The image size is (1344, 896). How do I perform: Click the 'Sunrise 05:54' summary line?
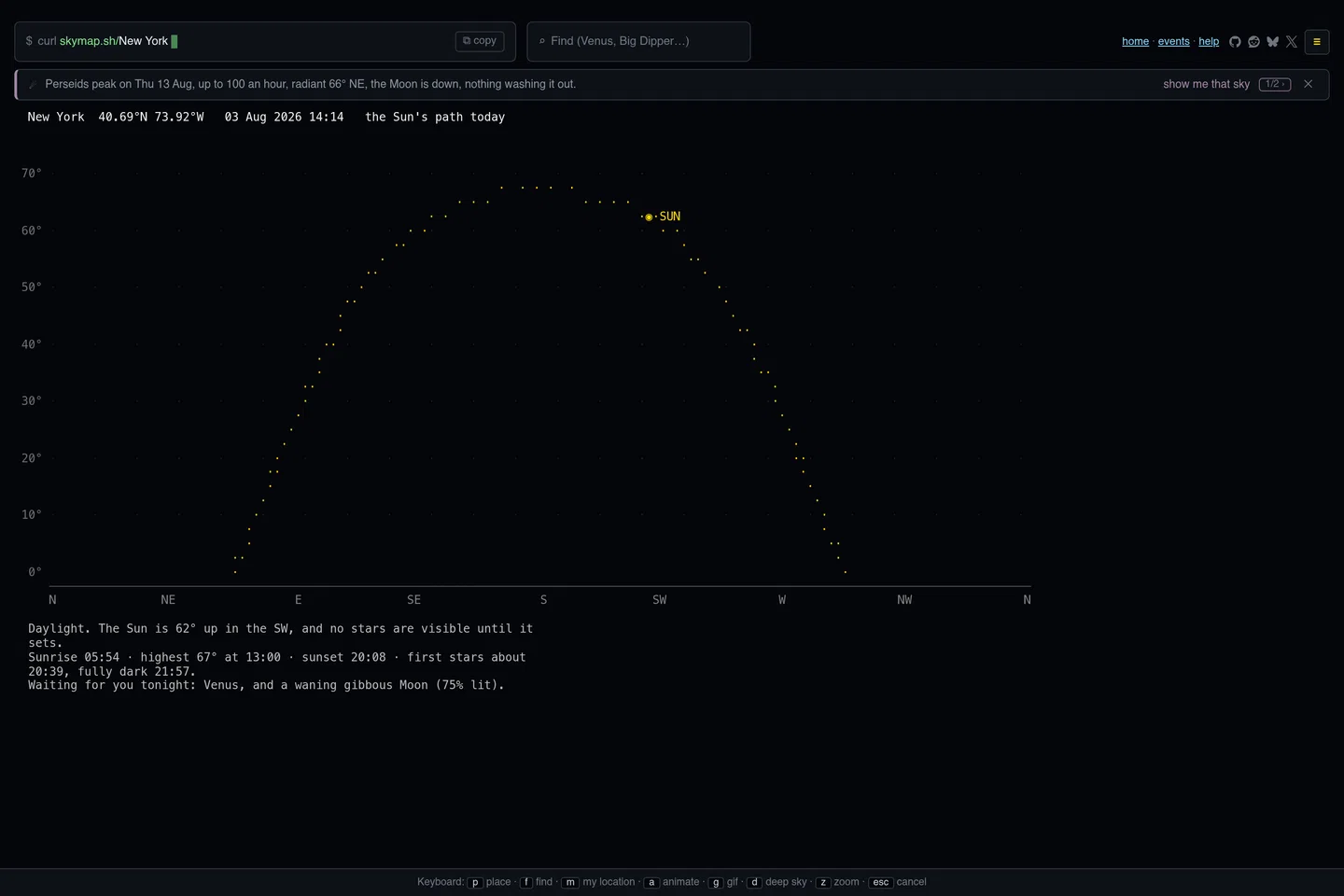pyautogui.click(x=277, y=665)
